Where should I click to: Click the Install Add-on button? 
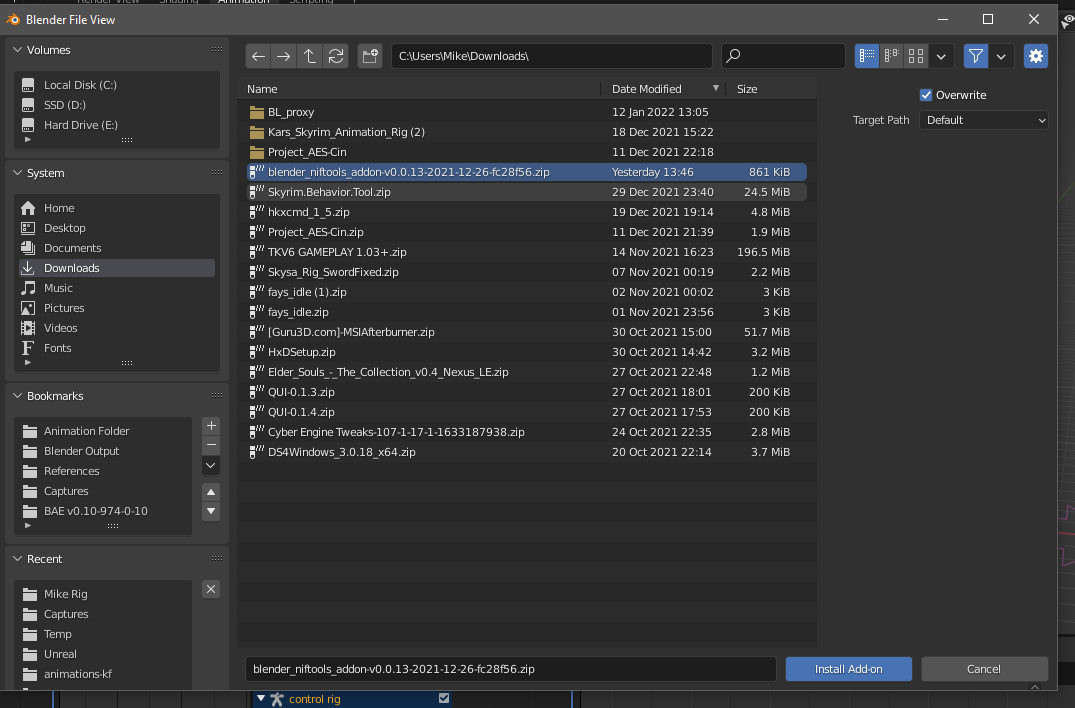pos(849,669)
